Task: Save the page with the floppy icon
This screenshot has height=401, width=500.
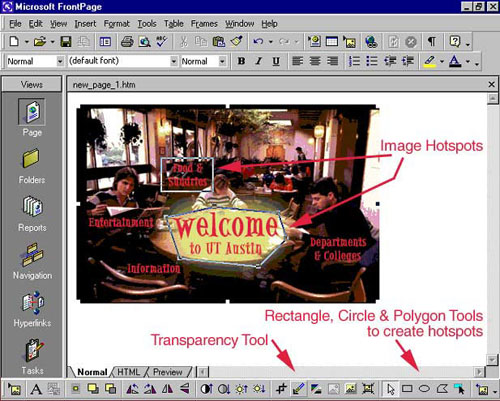Action: (66, 42)
